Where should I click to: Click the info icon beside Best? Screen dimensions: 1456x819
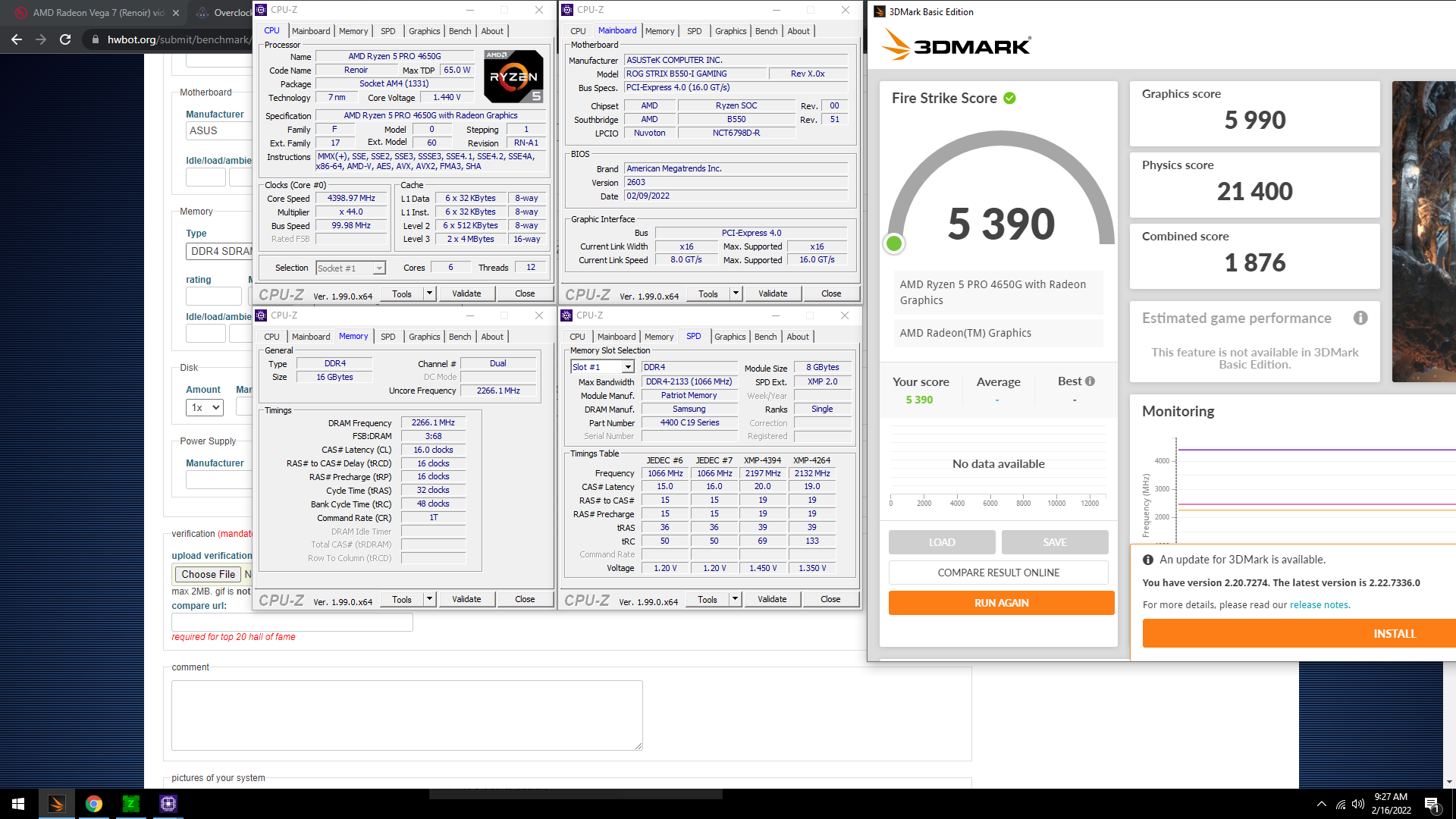pos(1090,381)
